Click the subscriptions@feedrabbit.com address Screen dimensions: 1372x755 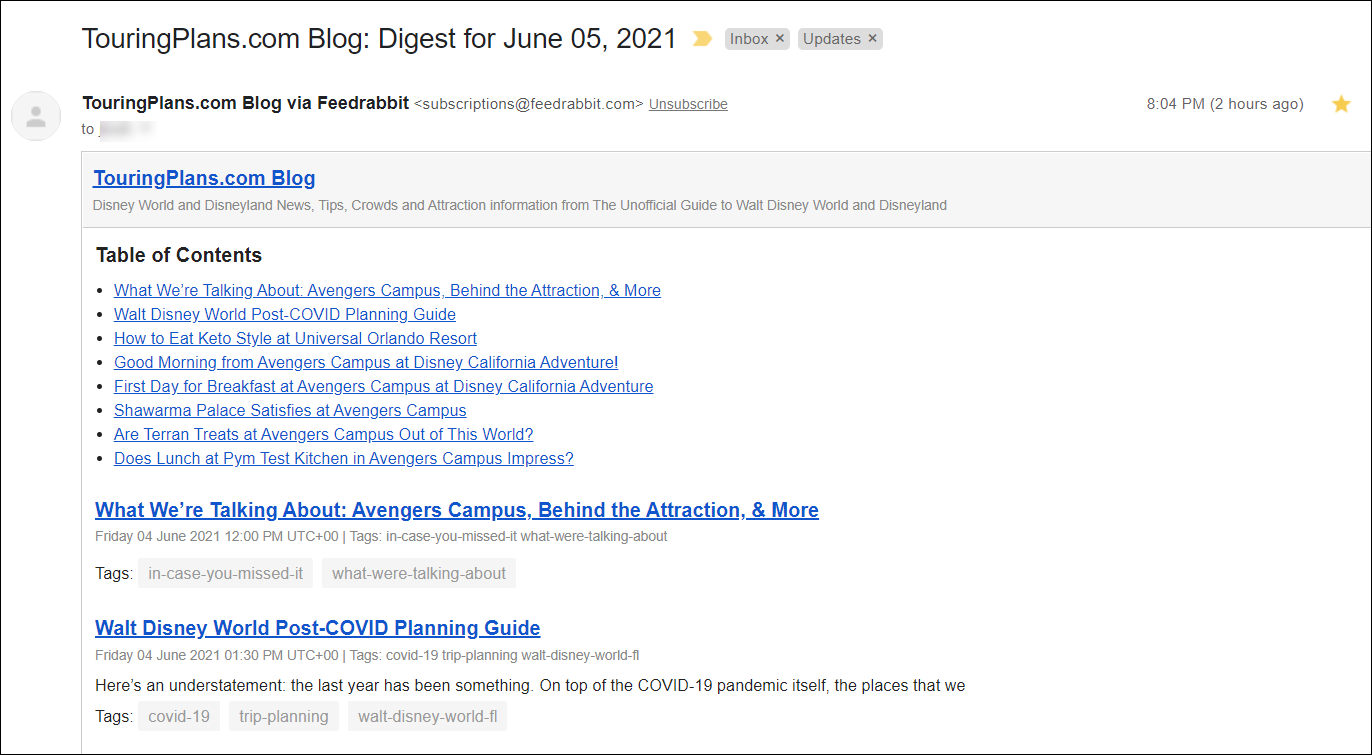529,104
